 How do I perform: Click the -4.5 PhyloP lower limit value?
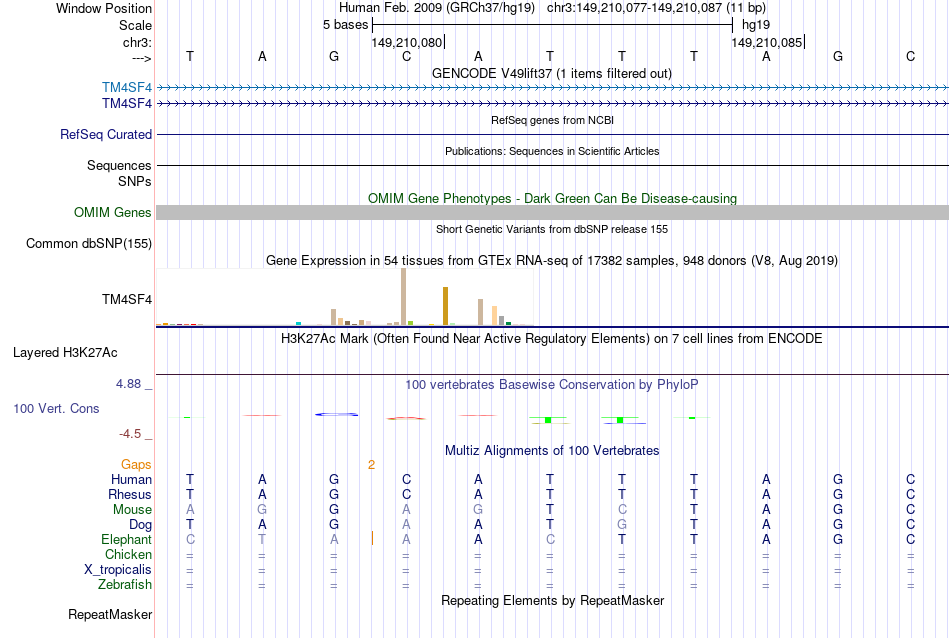(x=130, y=434)
